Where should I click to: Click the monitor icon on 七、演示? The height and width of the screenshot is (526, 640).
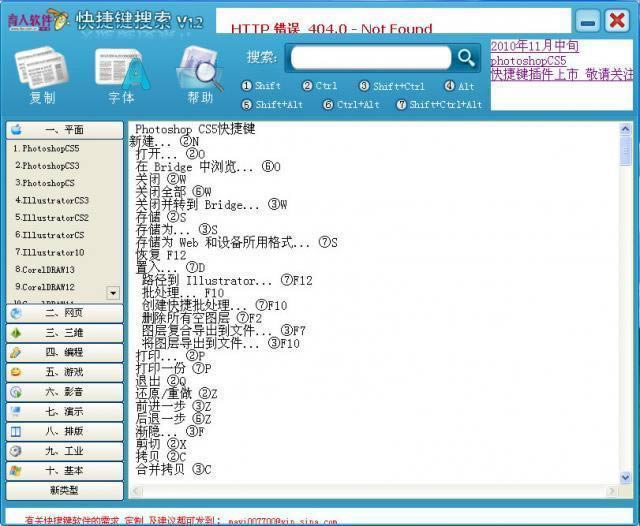(x=16, y=411)
